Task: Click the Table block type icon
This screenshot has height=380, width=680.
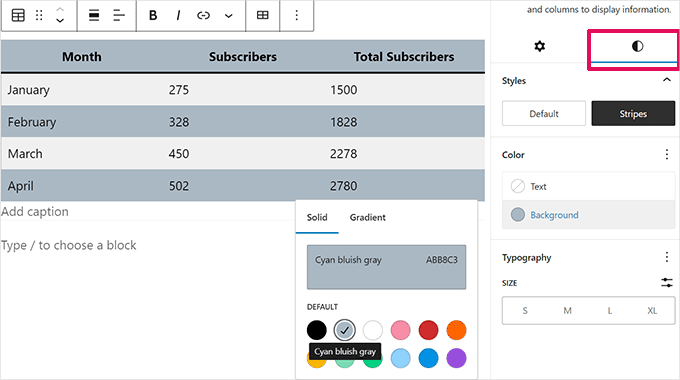Action: tap(18, 15)
